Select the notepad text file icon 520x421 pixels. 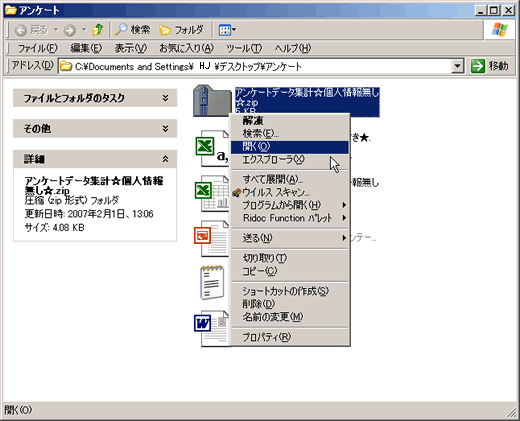(212, 283)
